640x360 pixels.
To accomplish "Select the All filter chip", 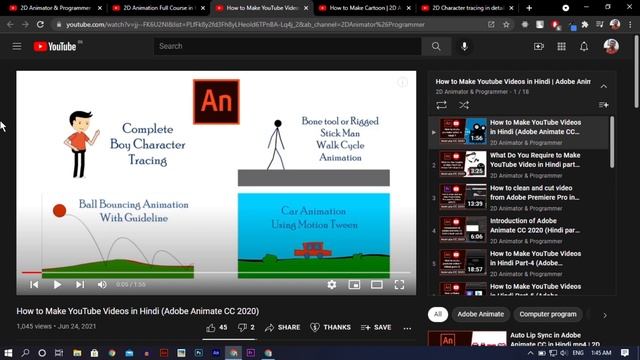I will click(x=438, y=314).
